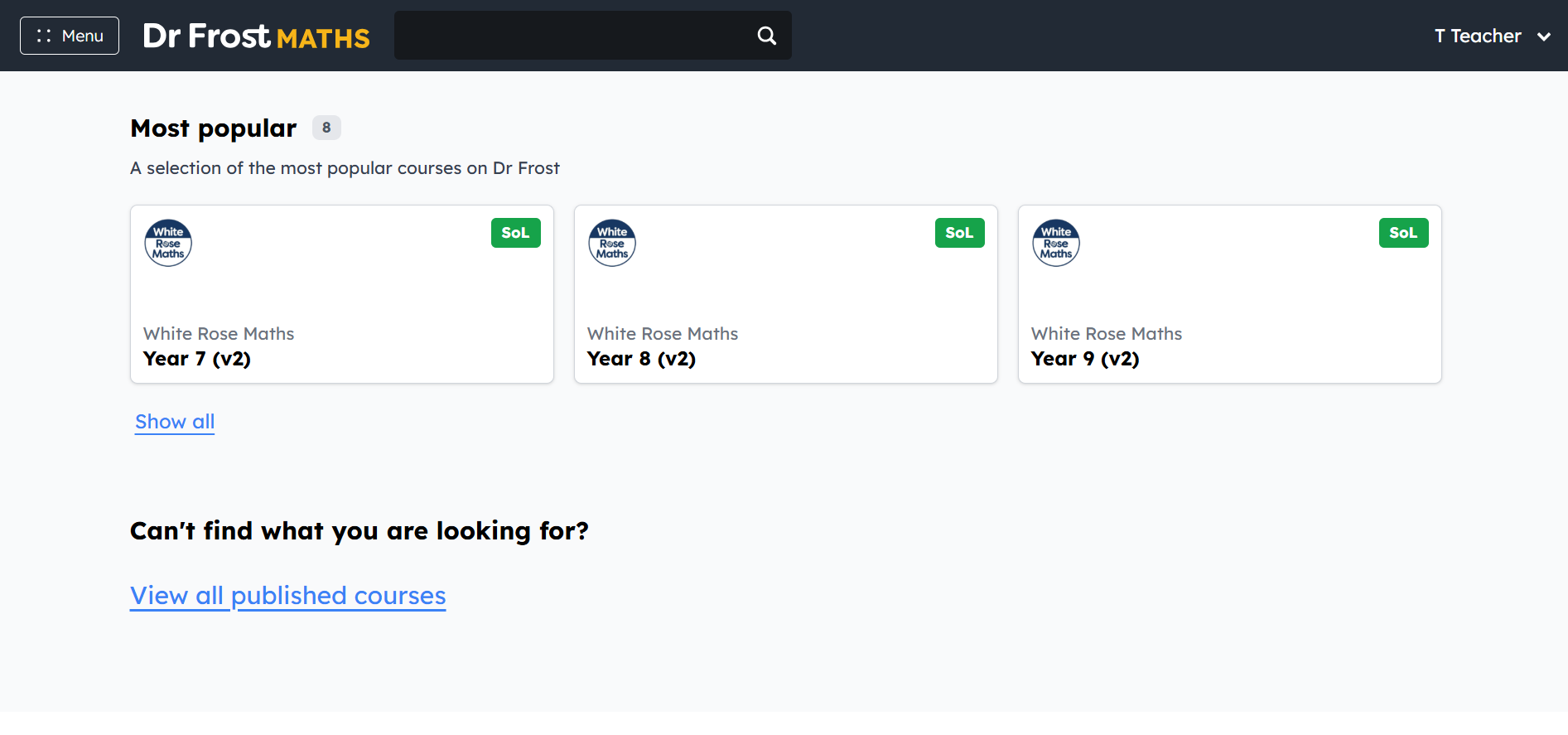The width and height of the screenshot is (1568, 735).
Task: View all published courses link
Action: [288, 596]
